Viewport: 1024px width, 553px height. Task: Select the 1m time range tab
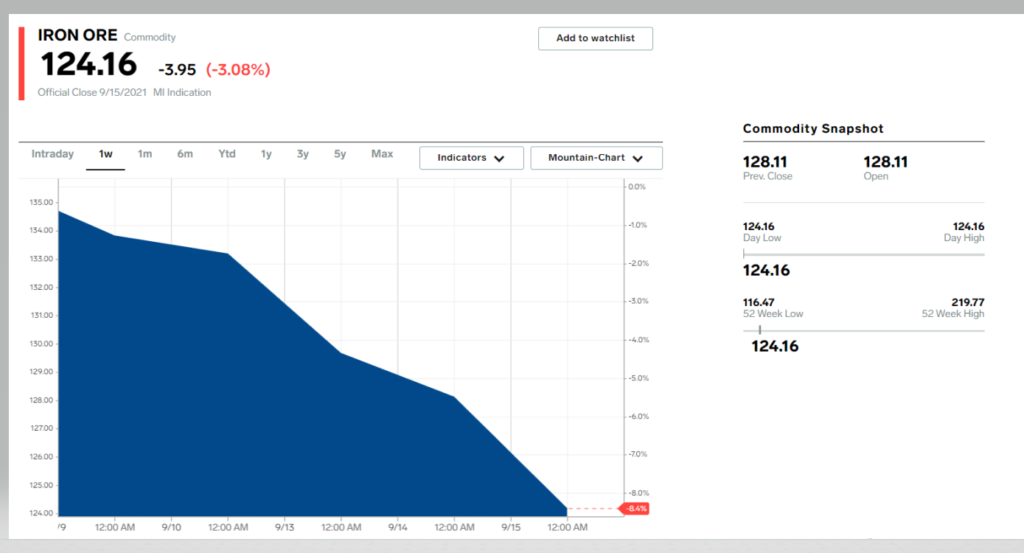coord(145,154)
